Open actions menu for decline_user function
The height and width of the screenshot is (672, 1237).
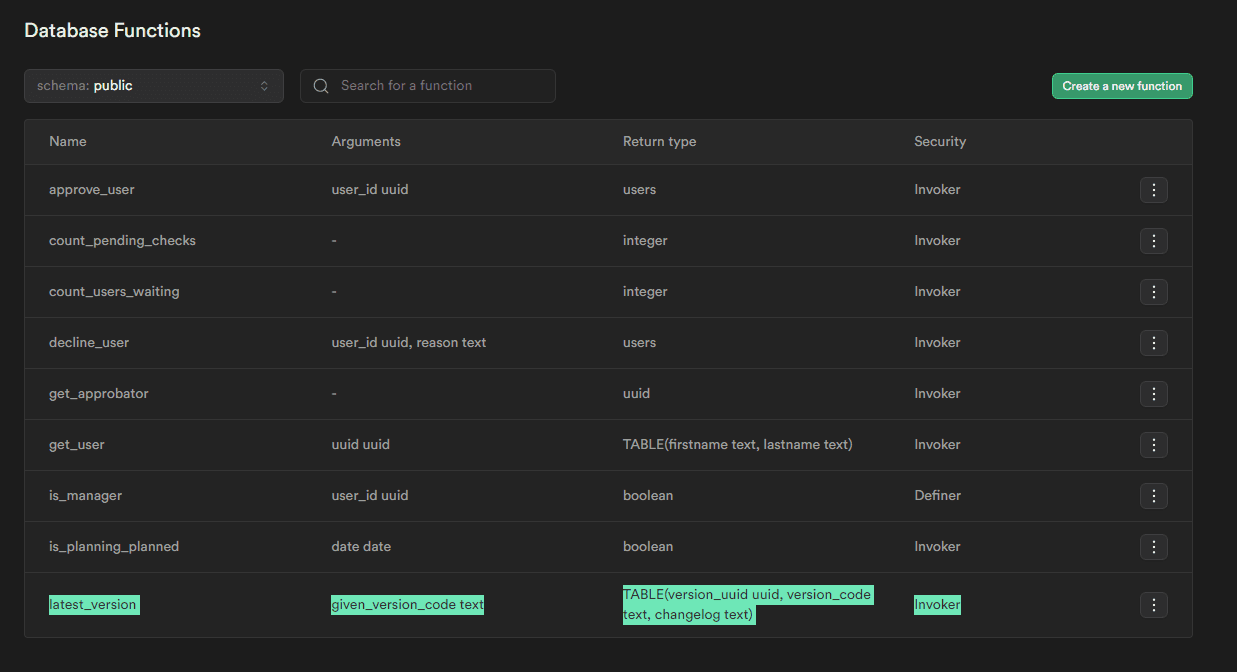(x=1153, y=343)
